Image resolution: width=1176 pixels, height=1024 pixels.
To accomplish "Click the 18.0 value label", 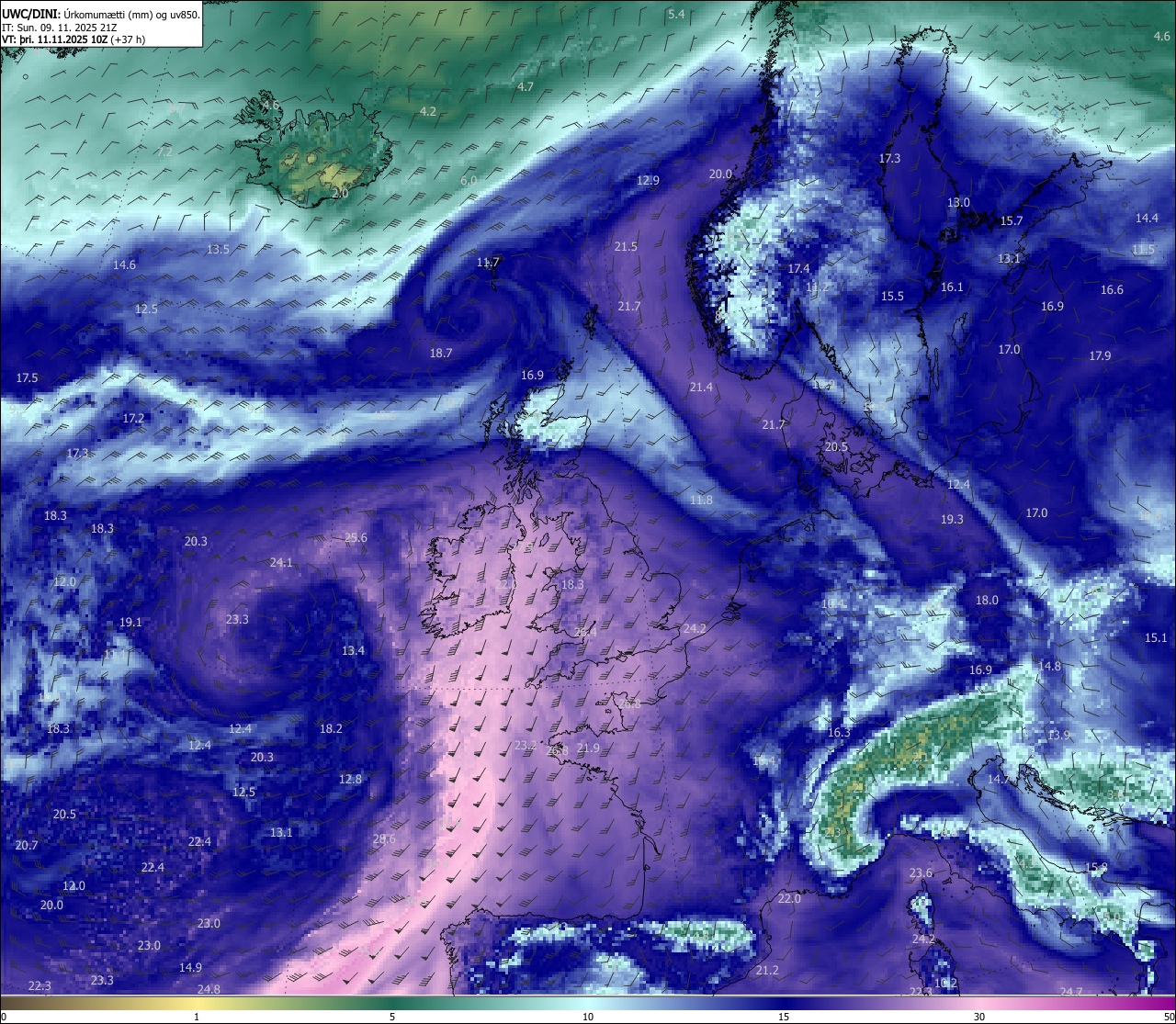I will (987, 600).
